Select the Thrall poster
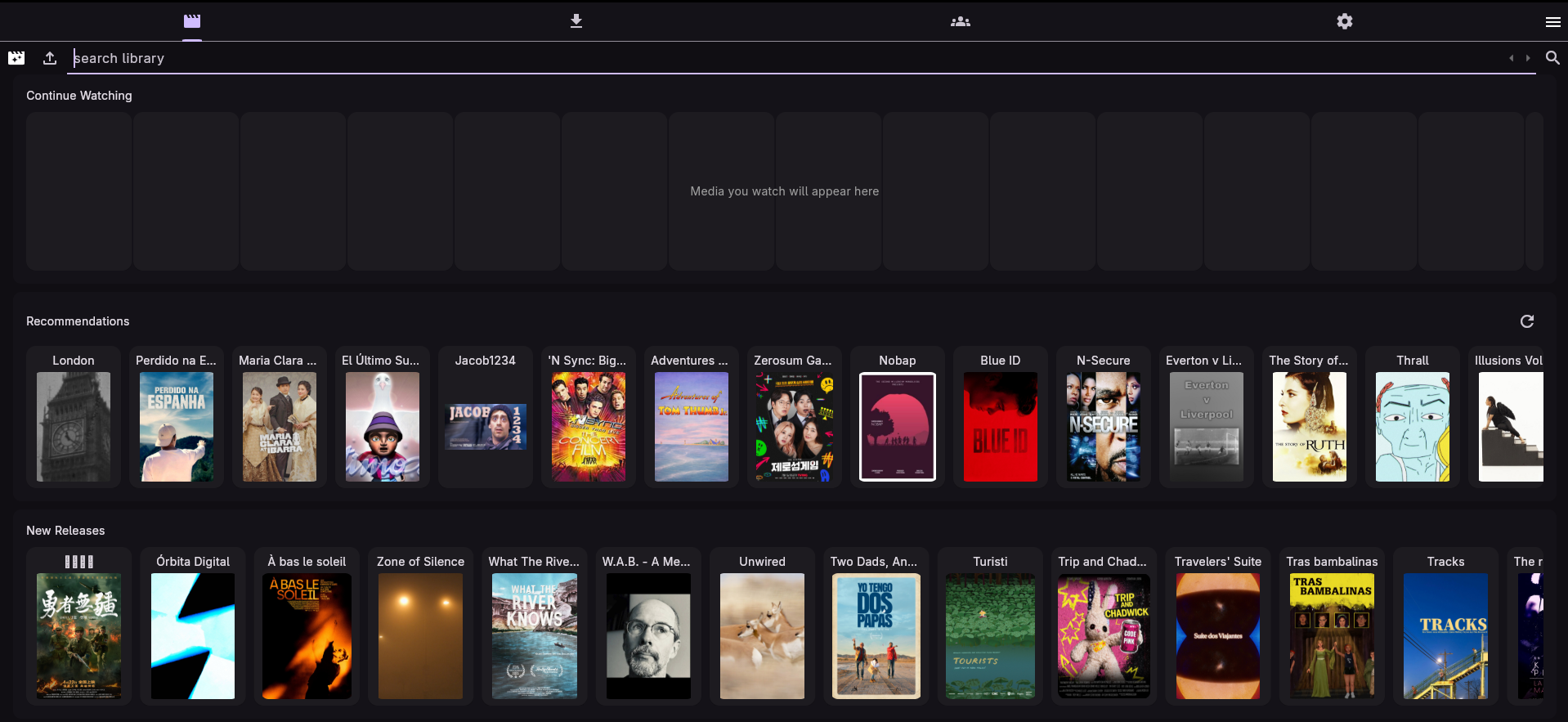This screenshot has height=722, width=1568. [1413, 427]
